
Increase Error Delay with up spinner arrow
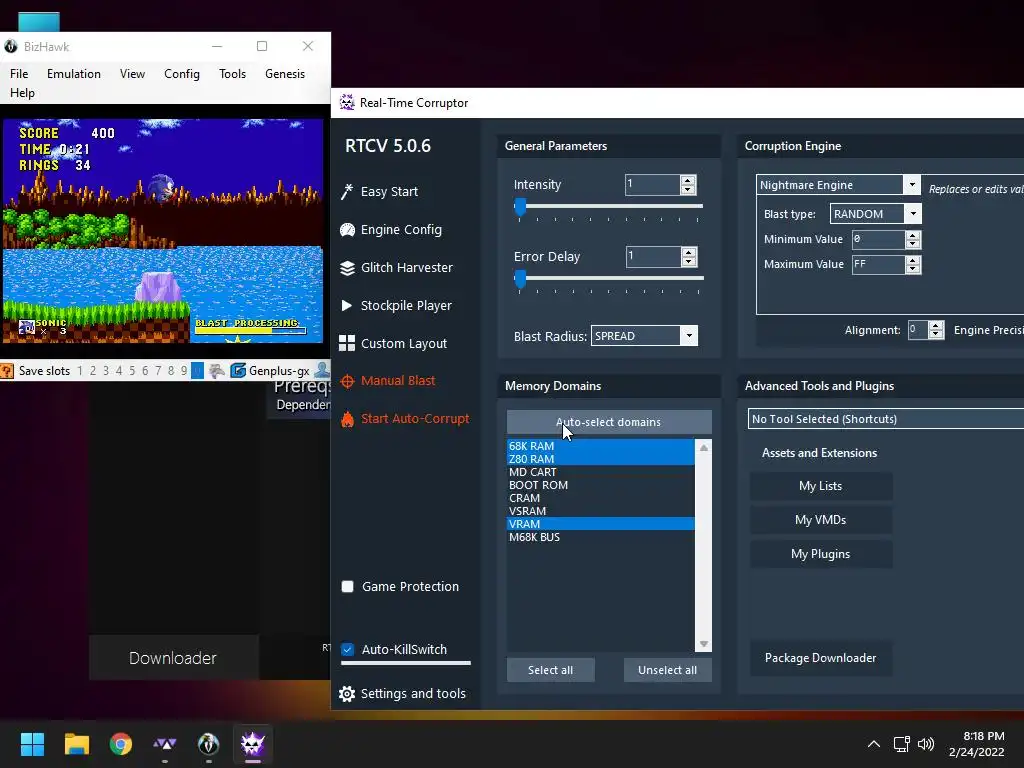tap(688, 252)
